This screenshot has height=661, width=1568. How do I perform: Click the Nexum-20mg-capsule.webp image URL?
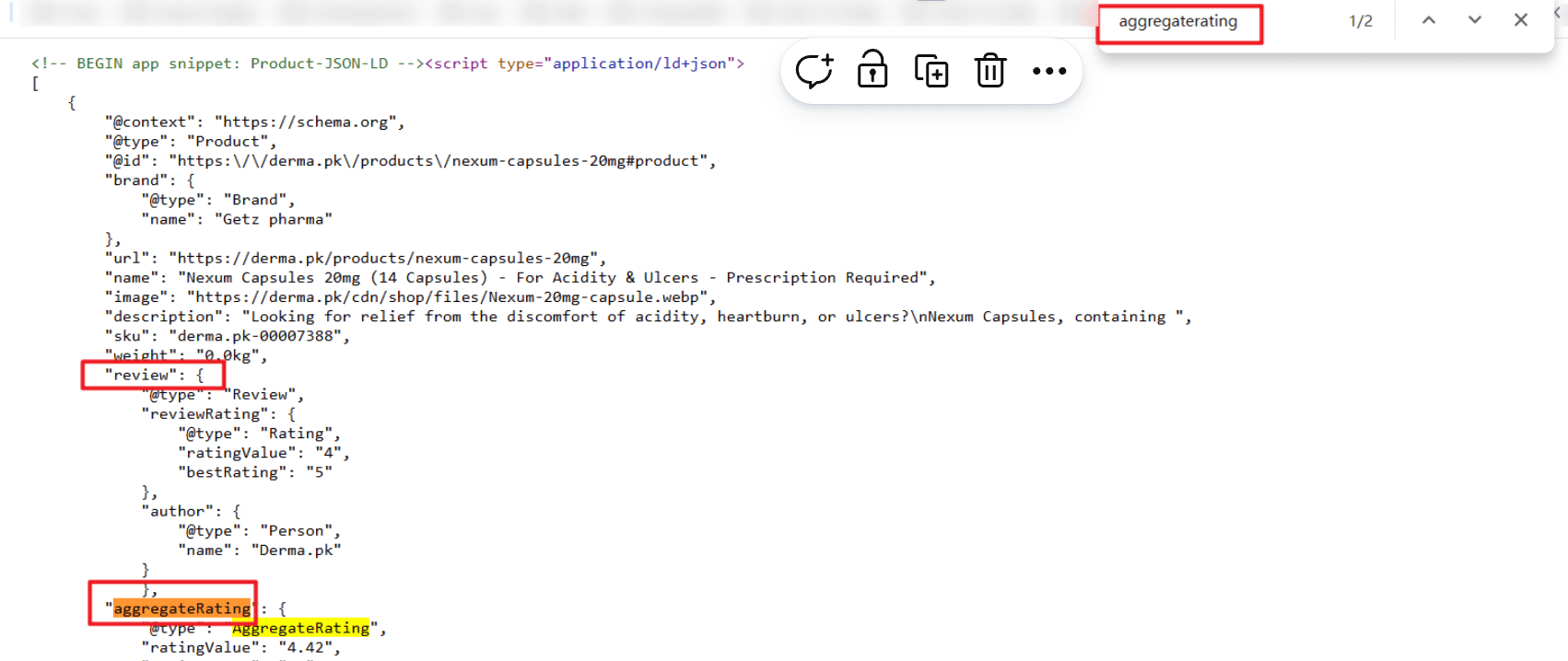(447, 297)
